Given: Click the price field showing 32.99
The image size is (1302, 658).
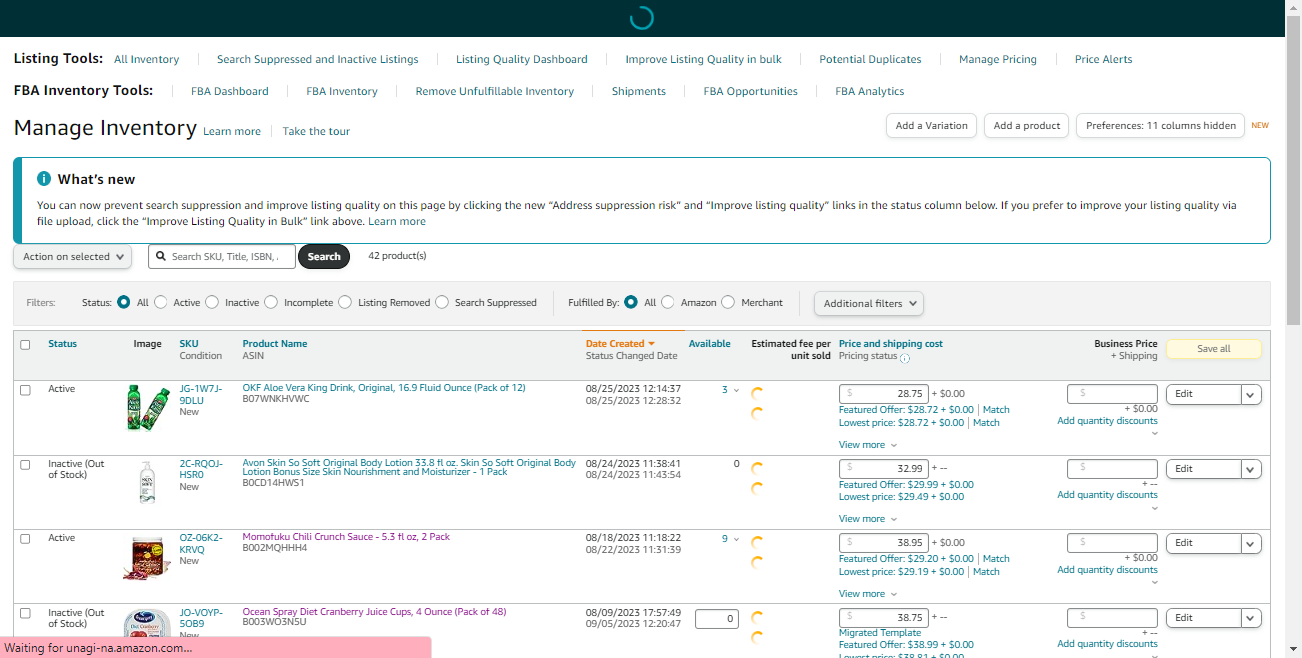Looking at the screenshot, I should [884, 468].
